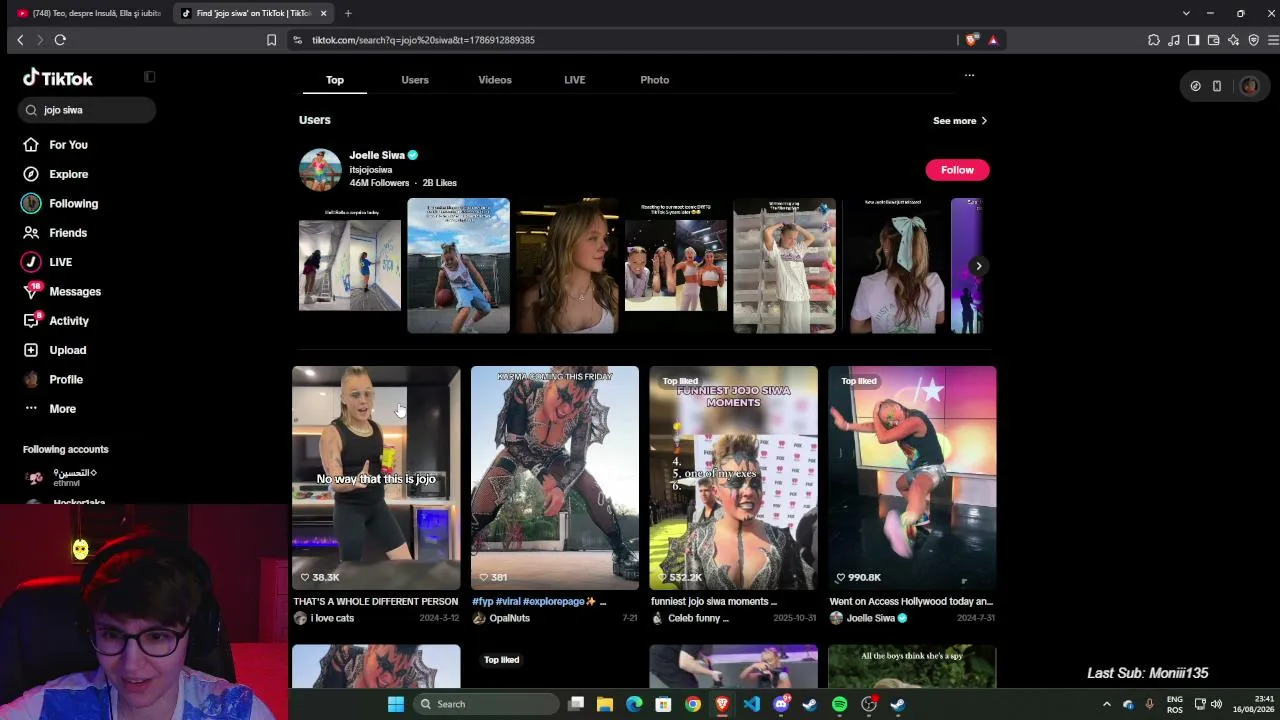Open the three-dot options above results
The width and height of the screenshot is (1280, 720).
coord(969,75)
